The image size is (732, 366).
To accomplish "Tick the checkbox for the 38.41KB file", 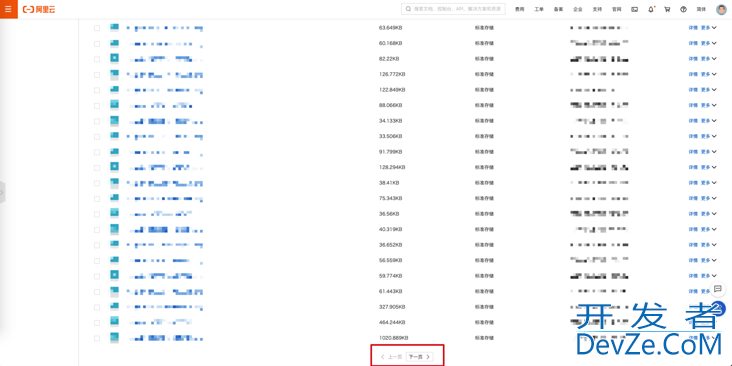I will click(97, 183).
